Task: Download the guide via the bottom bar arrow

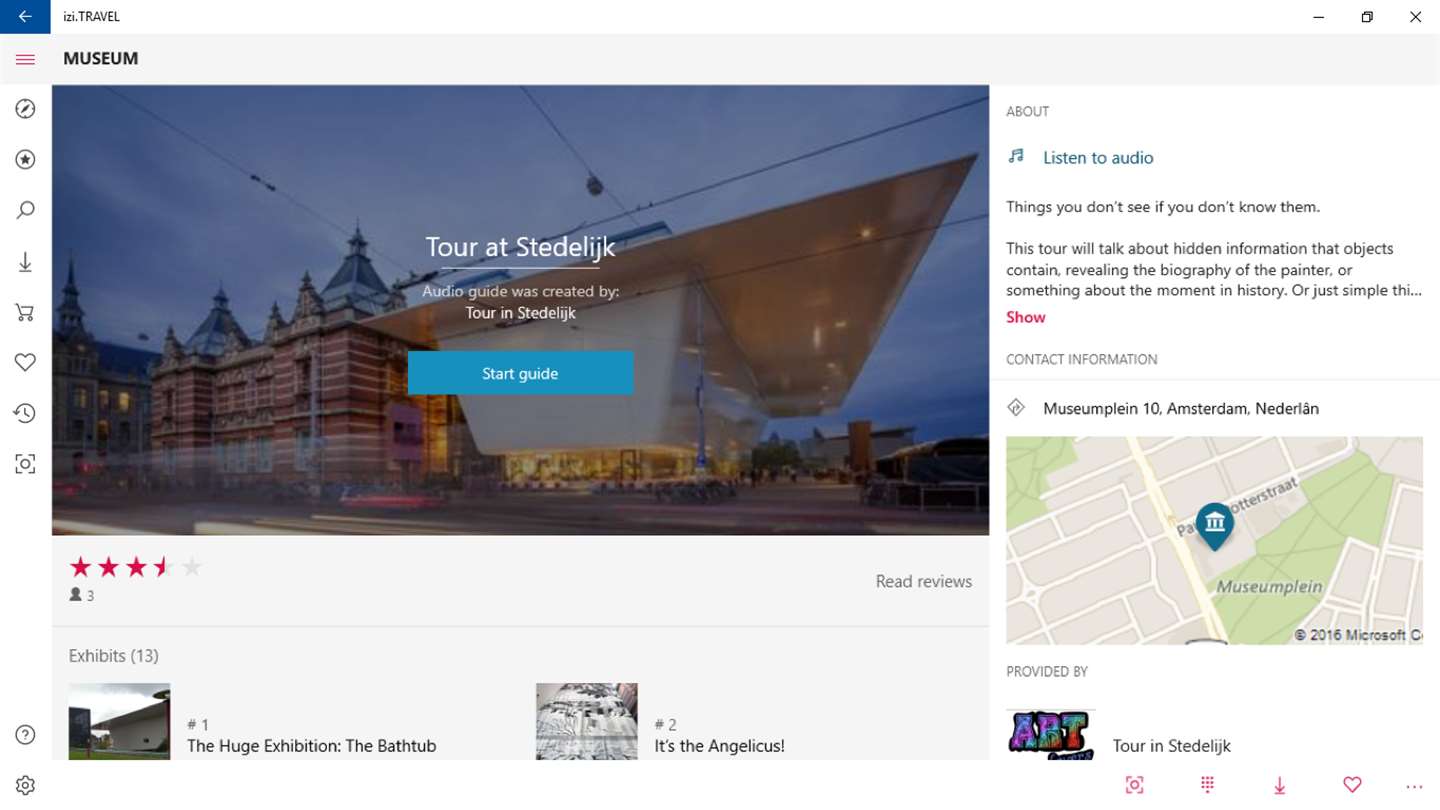Action: click(1280, 786)
